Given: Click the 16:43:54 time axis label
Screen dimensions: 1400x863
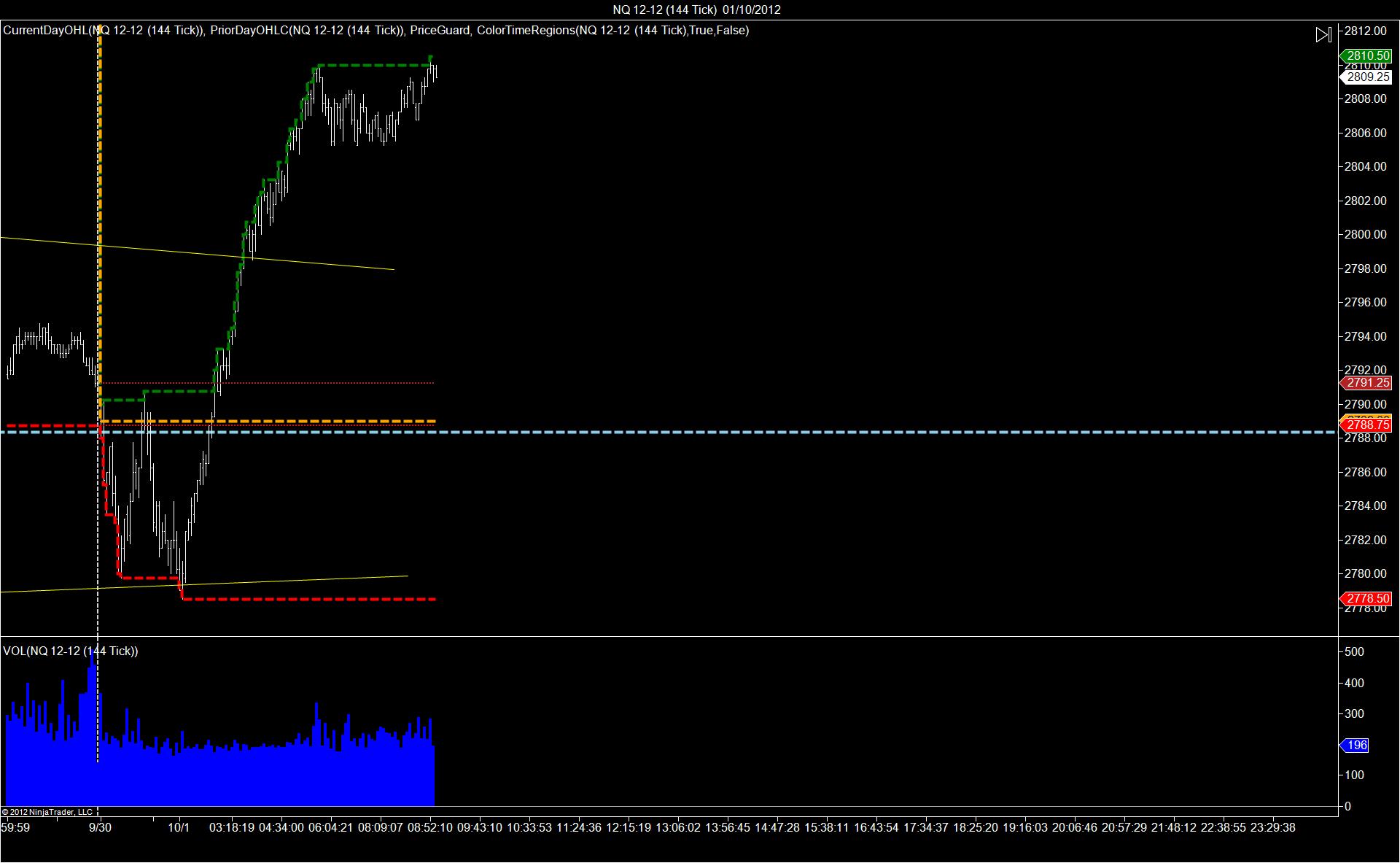Looking at the screenshot, I should click(876, 827).
